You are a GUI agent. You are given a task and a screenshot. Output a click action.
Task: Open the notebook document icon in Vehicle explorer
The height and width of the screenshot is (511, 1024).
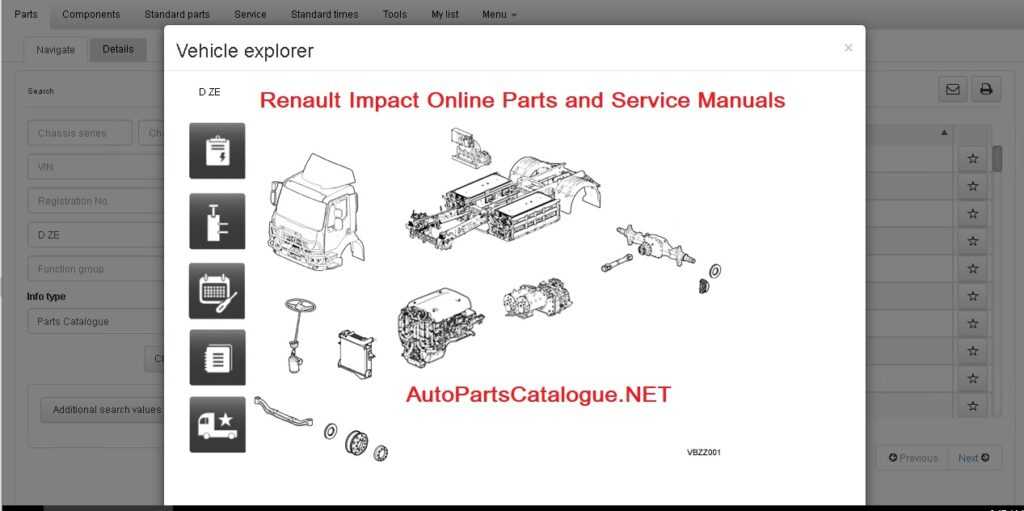tap(217, 357)
